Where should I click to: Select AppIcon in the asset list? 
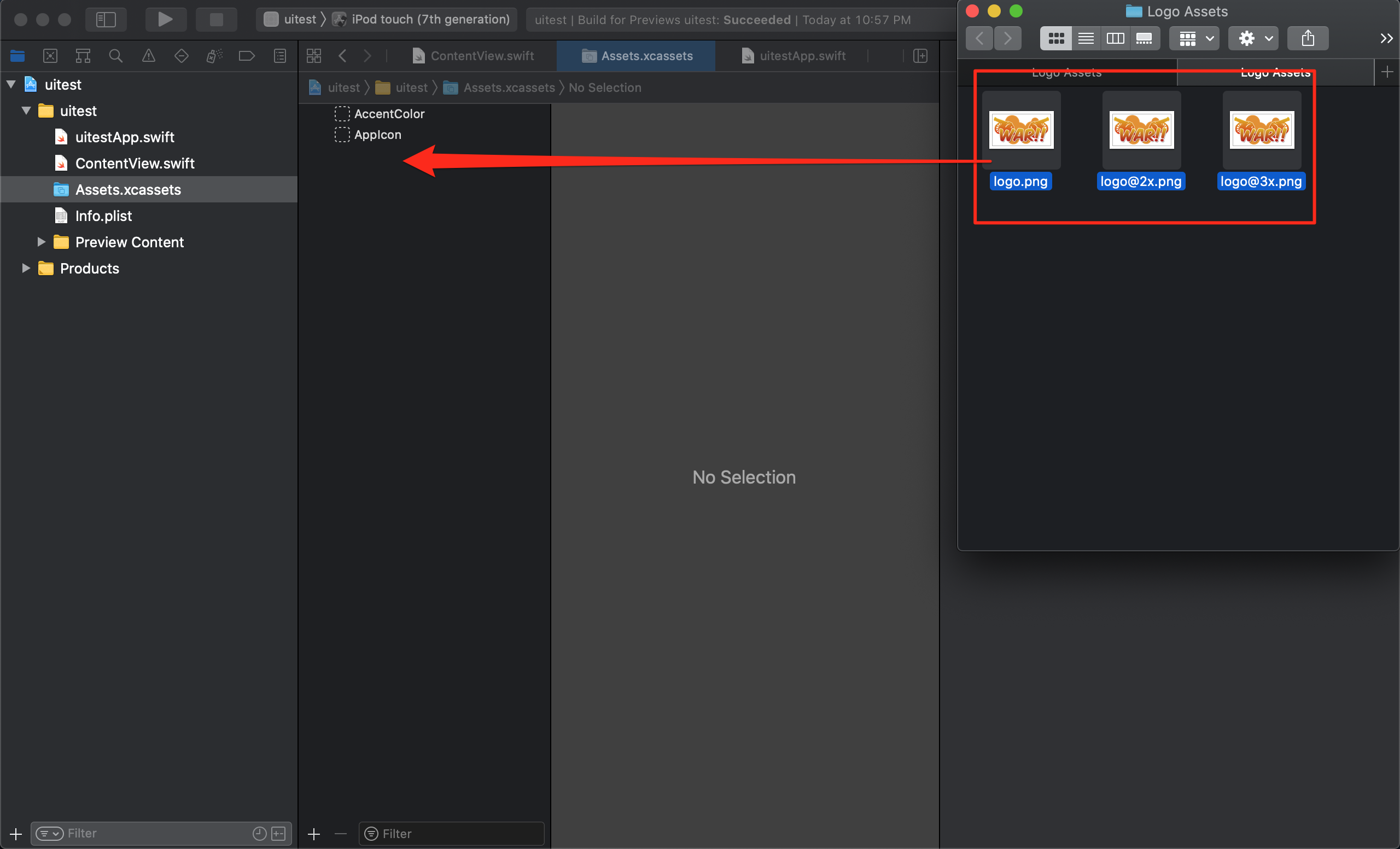[x=377, y=135]
